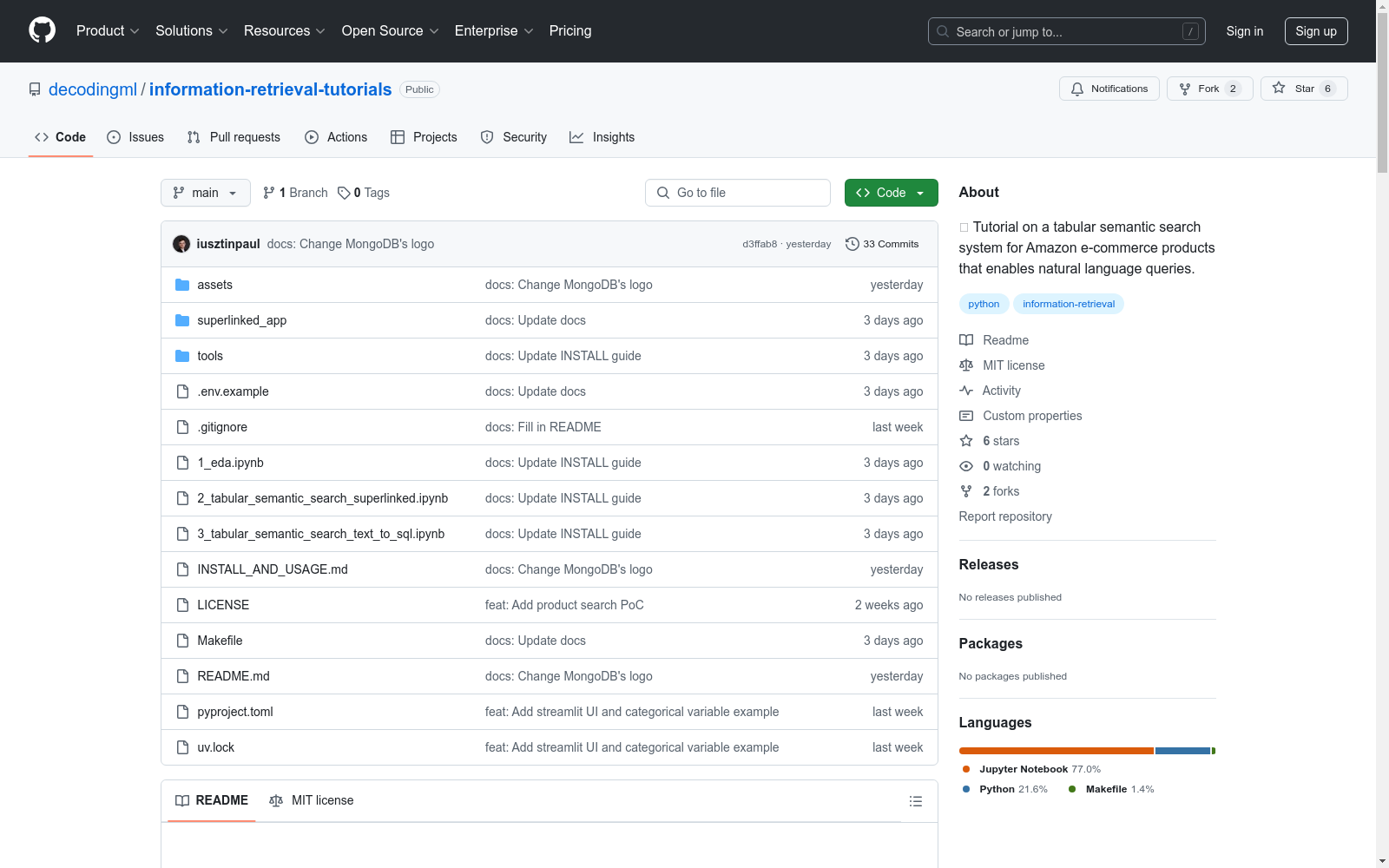Click the Jupyter Notebook orange legend dot

point(966,769)
